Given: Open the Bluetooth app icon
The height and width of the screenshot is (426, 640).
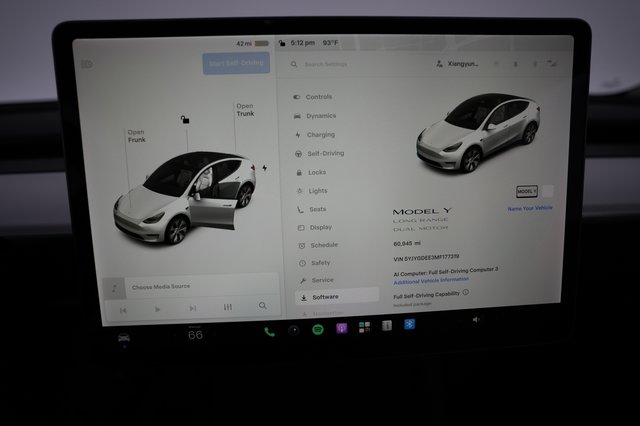Looking at the screenshot, I should (x=409, y=324).
